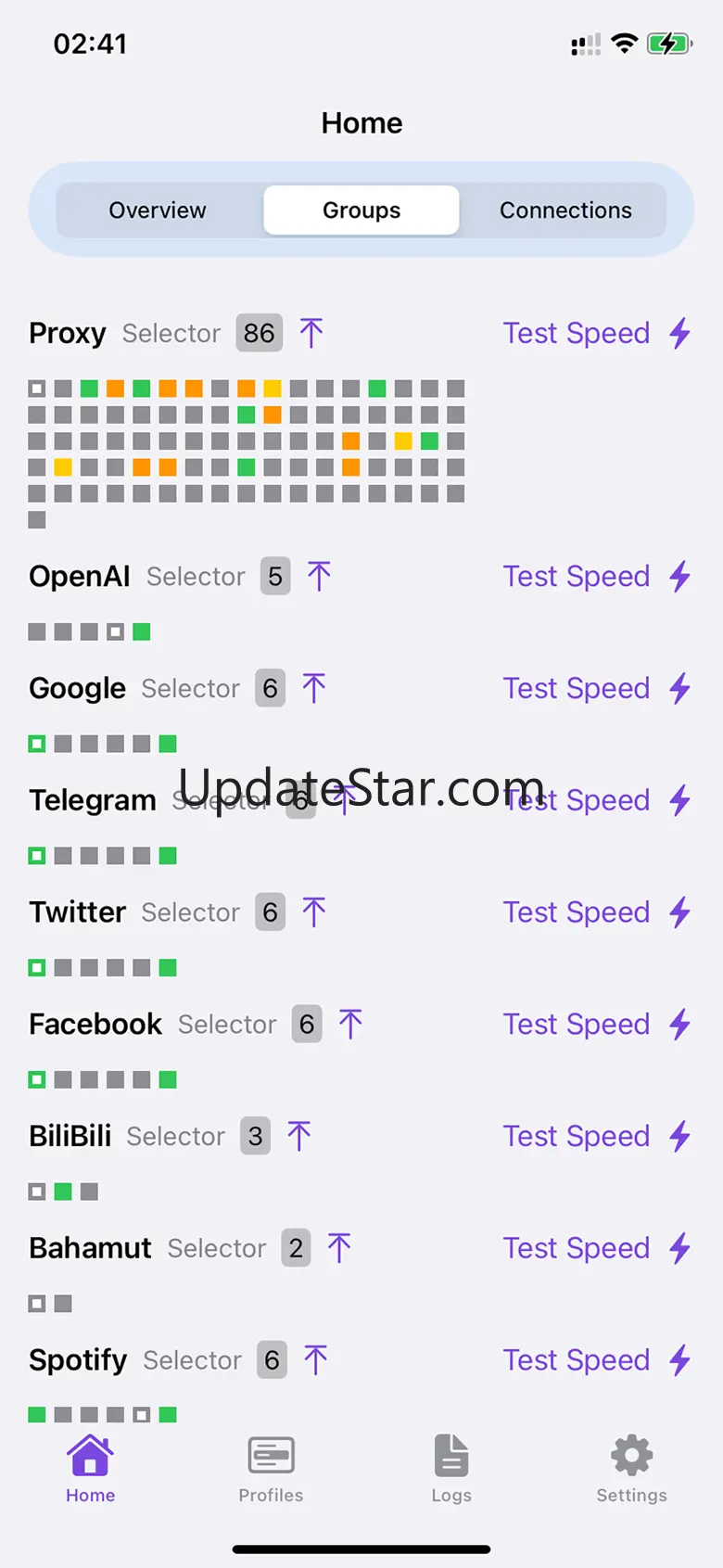Select the second node in Bahamut group

[x=63, y=1304]
